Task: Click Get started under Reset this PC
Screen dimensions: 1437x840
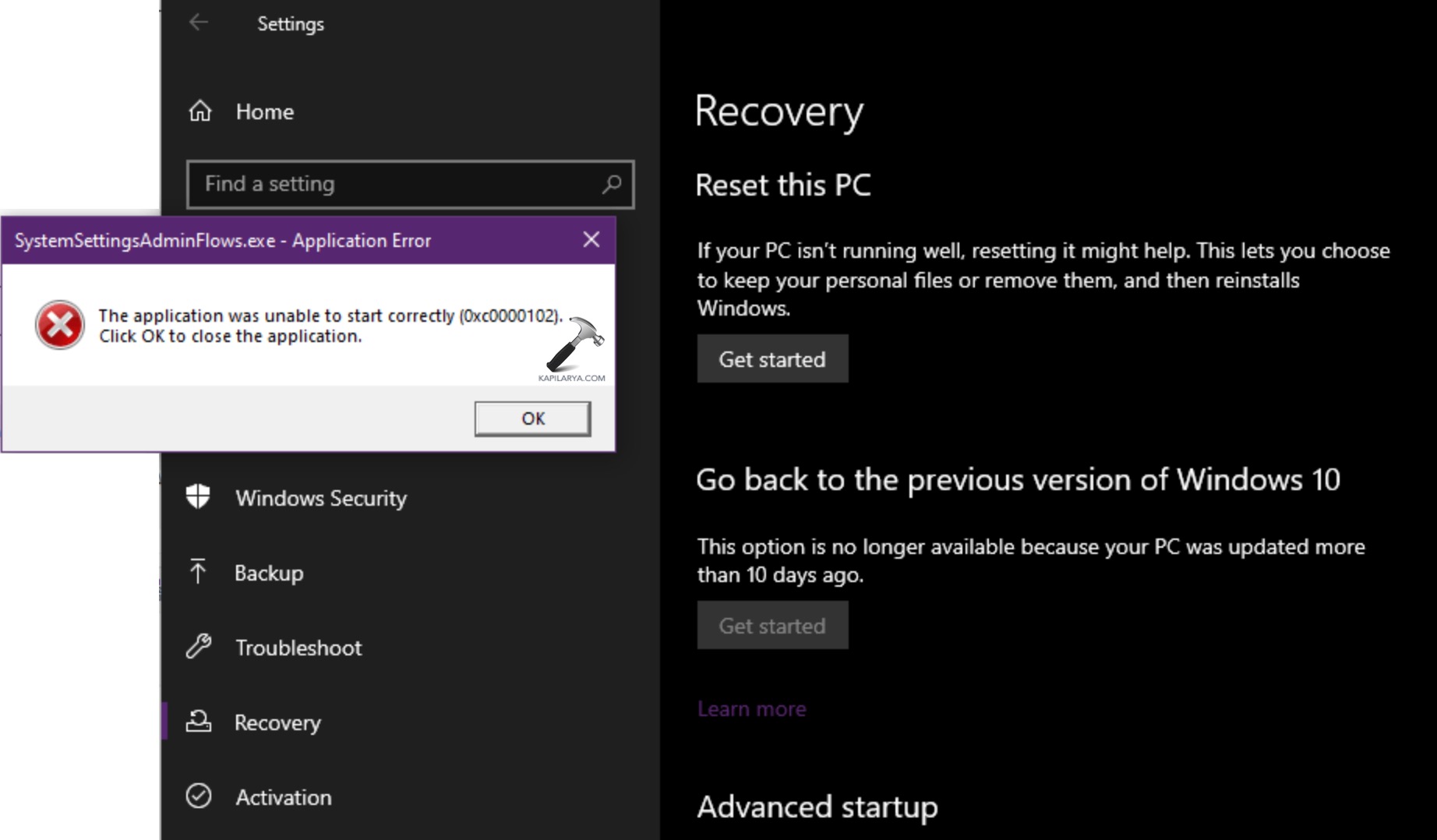Action: pyautogui.click(x=771, y=358)
